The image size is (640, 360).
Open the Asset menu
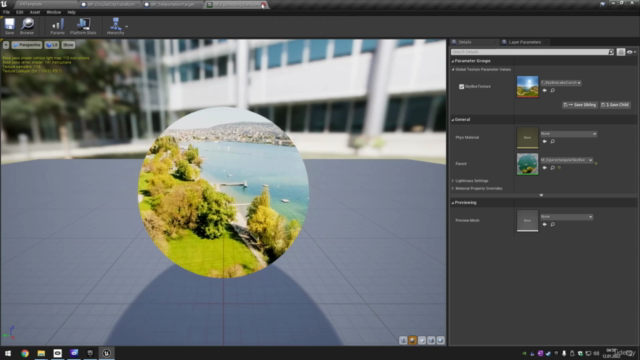(x=35, y=12)
